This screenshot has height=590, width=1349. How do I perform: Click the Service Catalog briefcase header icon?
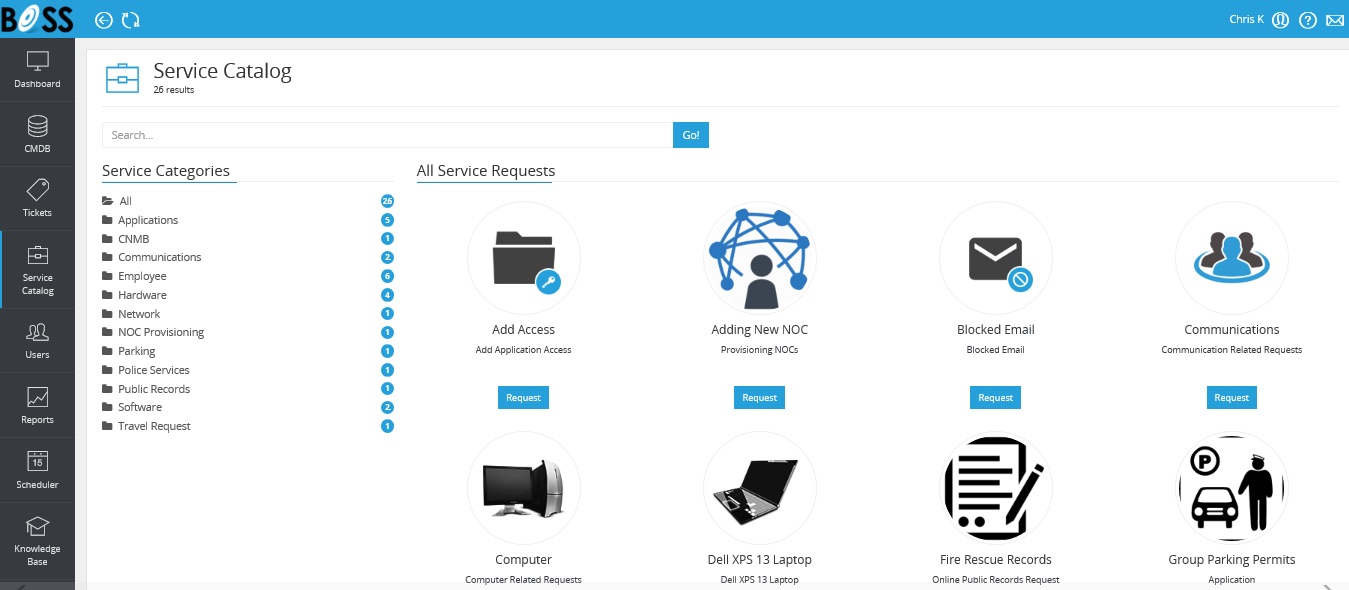122,77
